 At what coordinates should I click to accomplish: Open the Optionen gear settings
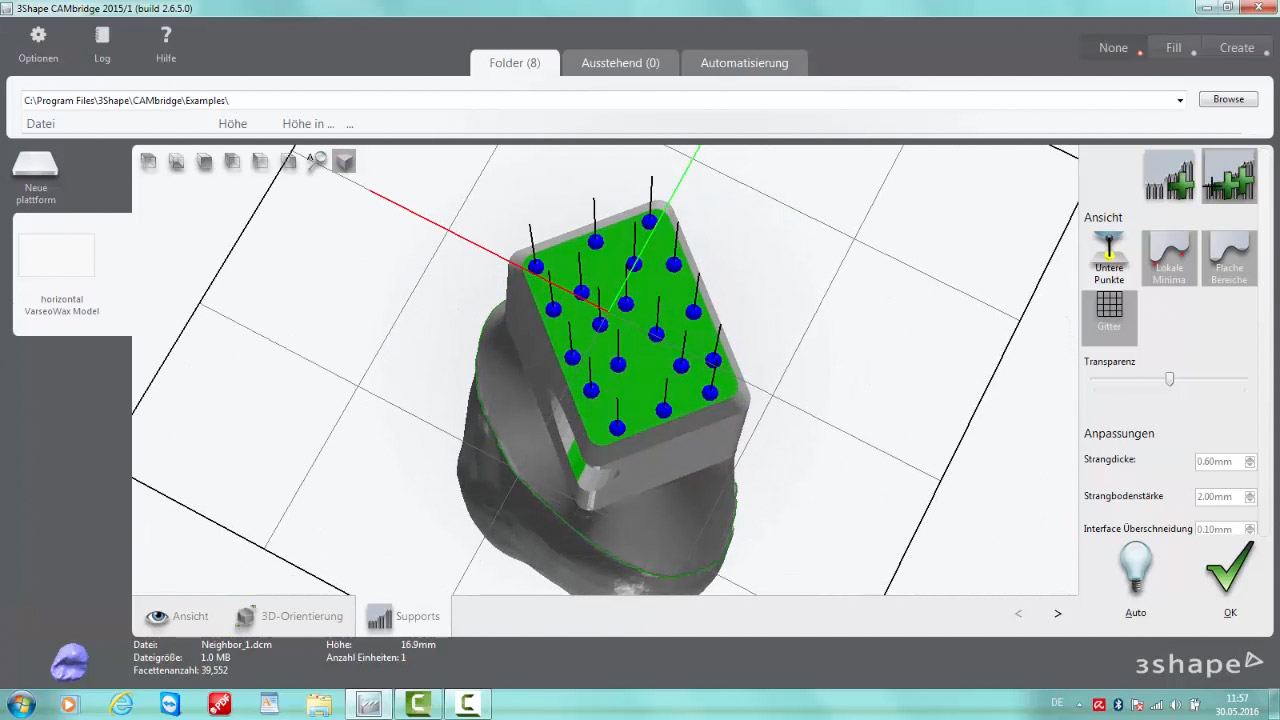coord(38,44)
